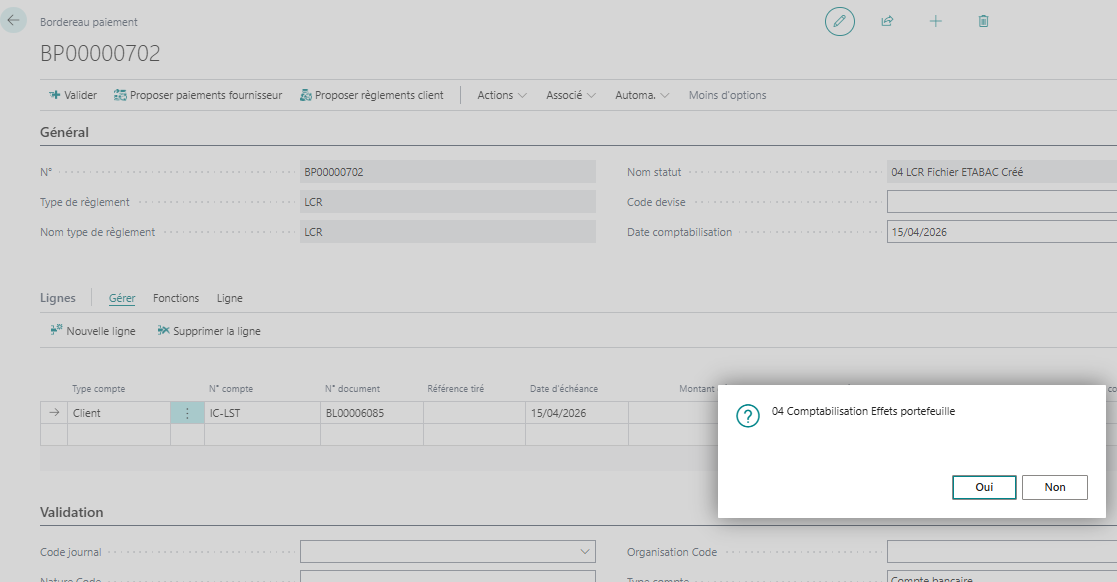Open the assist ellipsis on N° compte IC-LST

click(188, 412)
